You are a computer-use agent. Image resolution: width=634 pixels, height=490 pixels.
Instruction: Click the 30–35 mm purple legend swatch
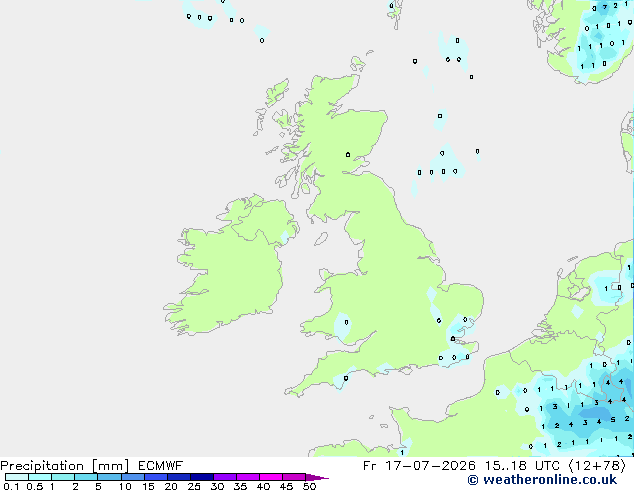coord(224,477)
